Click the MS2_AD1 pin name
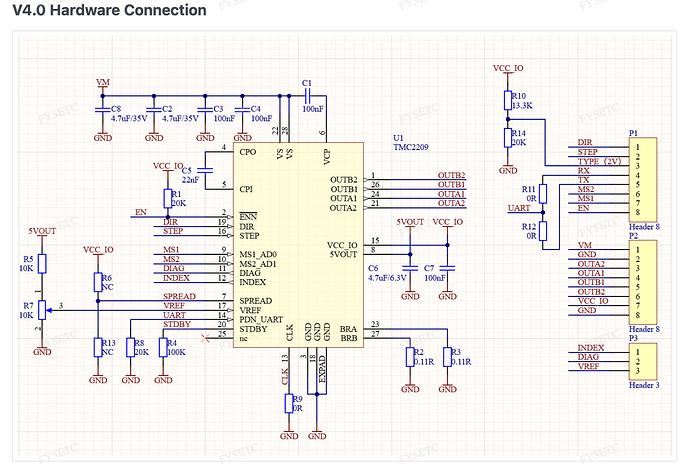This screenshot has height=471, width=690. tap(258, 264)
